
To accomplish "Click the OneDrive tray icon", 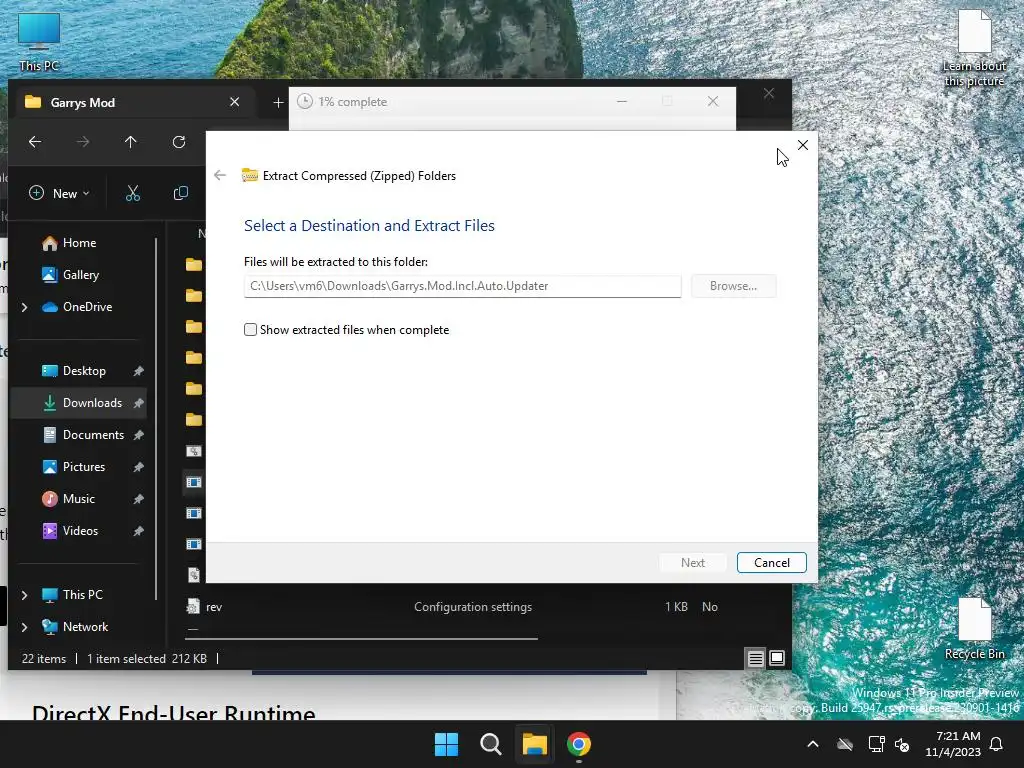I will (845, 744).
